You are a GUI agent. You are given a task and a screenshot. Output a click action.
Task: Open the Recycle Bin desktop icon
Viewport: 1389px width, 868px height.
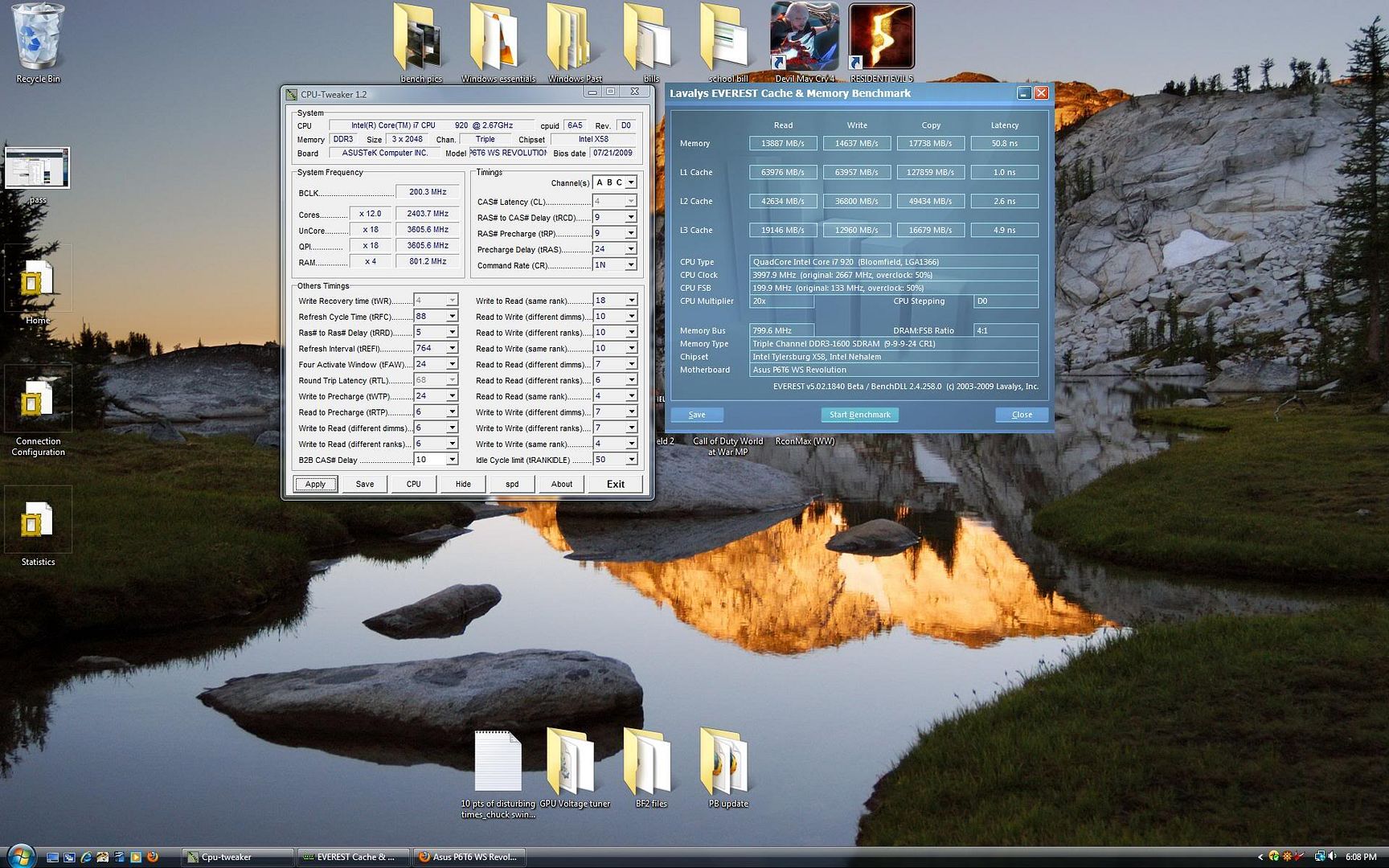coord(38,43)
